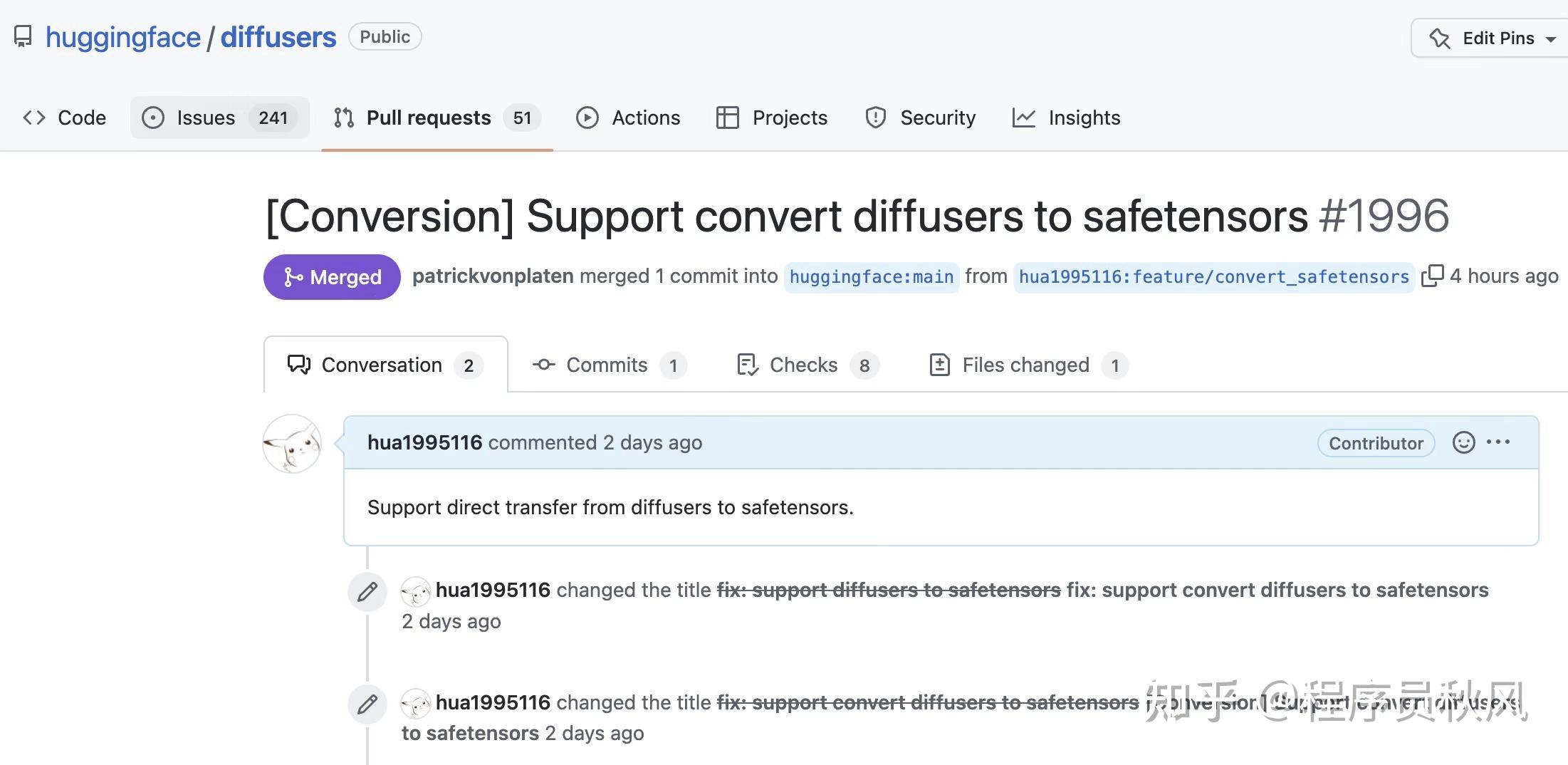
Task: Click the Checks checklist icon
Action: (x=748, y=365)
